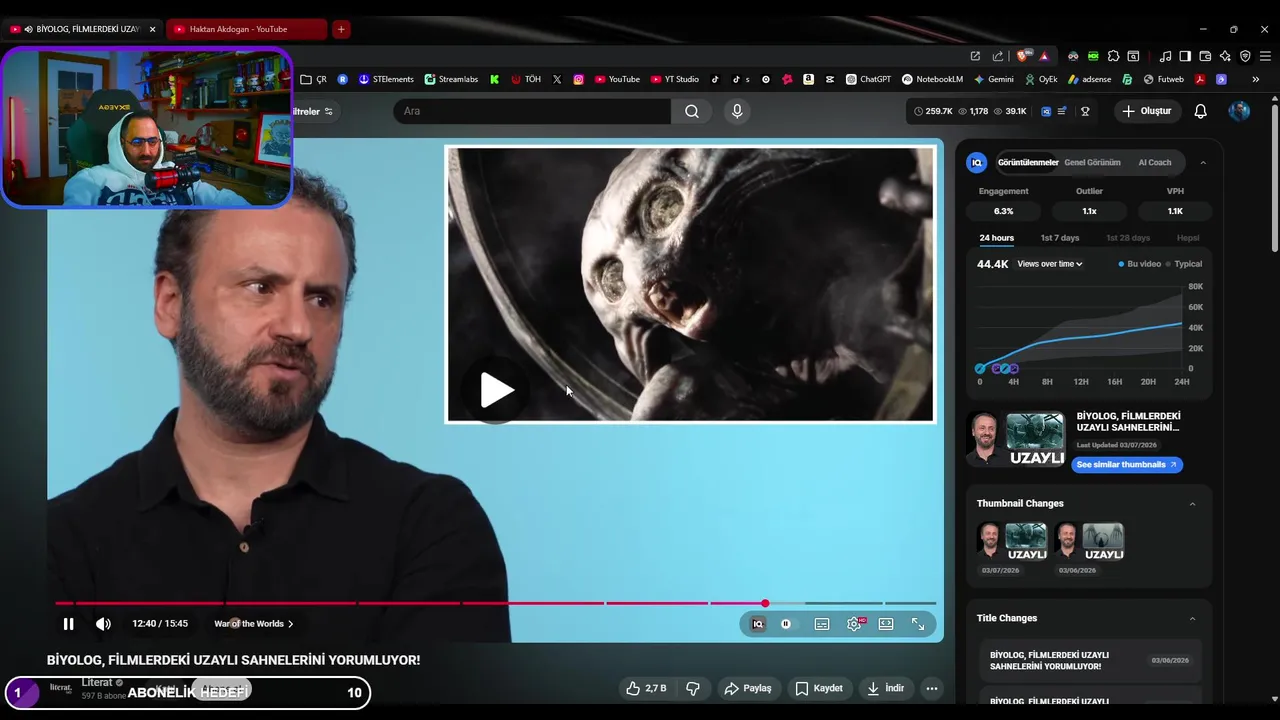
Task: Like the video with the 2,7 B thumbs-up
Action: [646, 688]
